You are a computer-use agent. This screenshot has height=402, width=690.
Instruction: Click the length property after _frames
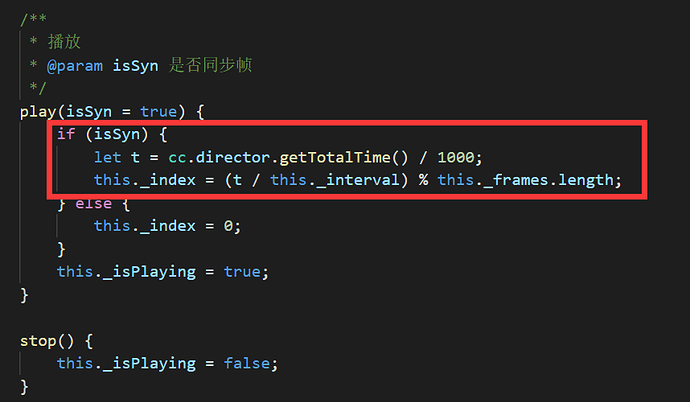[x=590, y=180]
